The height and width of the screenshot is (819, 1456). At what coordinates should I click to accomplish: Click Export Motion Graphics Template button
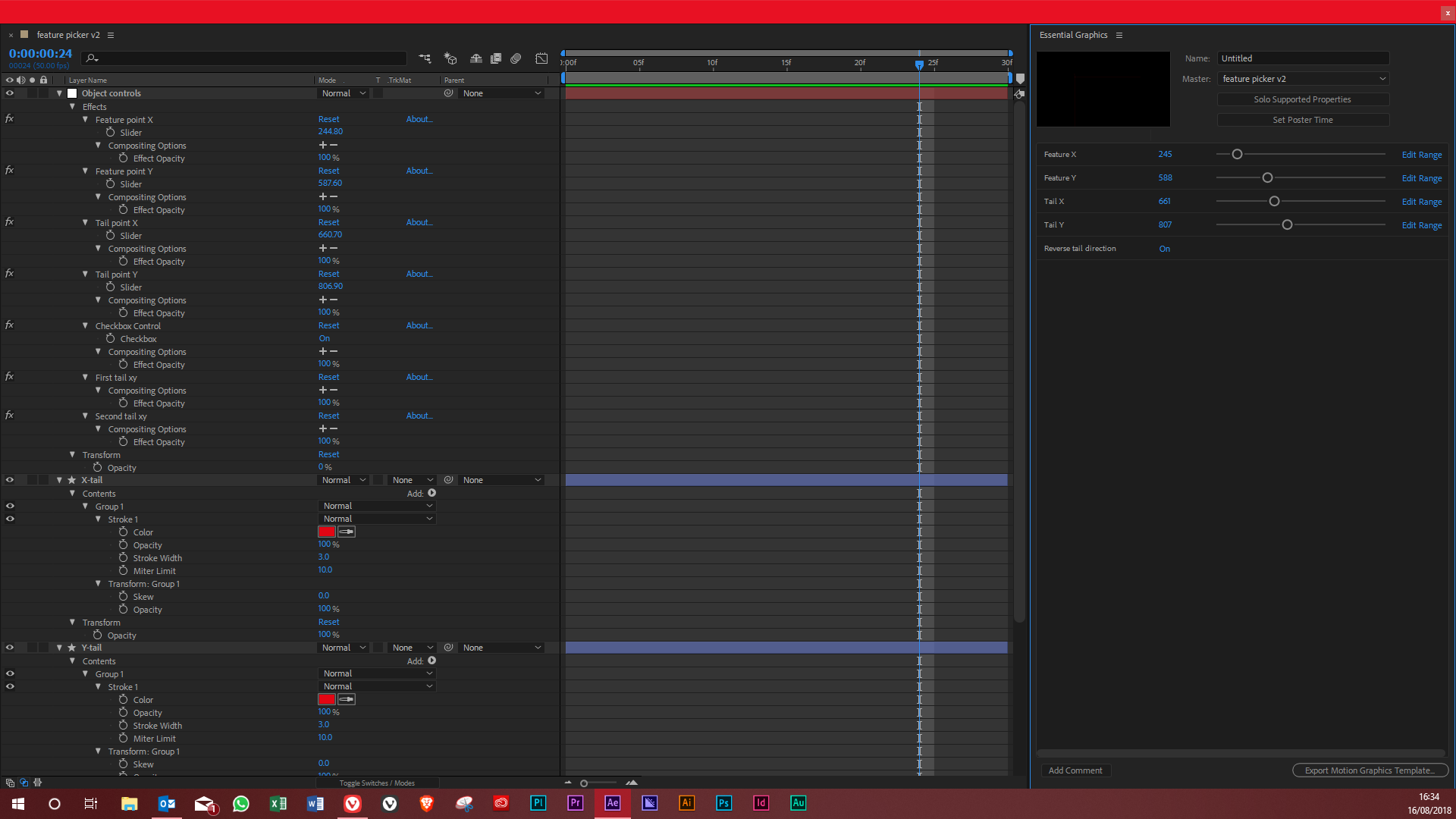pos(1370,770)
